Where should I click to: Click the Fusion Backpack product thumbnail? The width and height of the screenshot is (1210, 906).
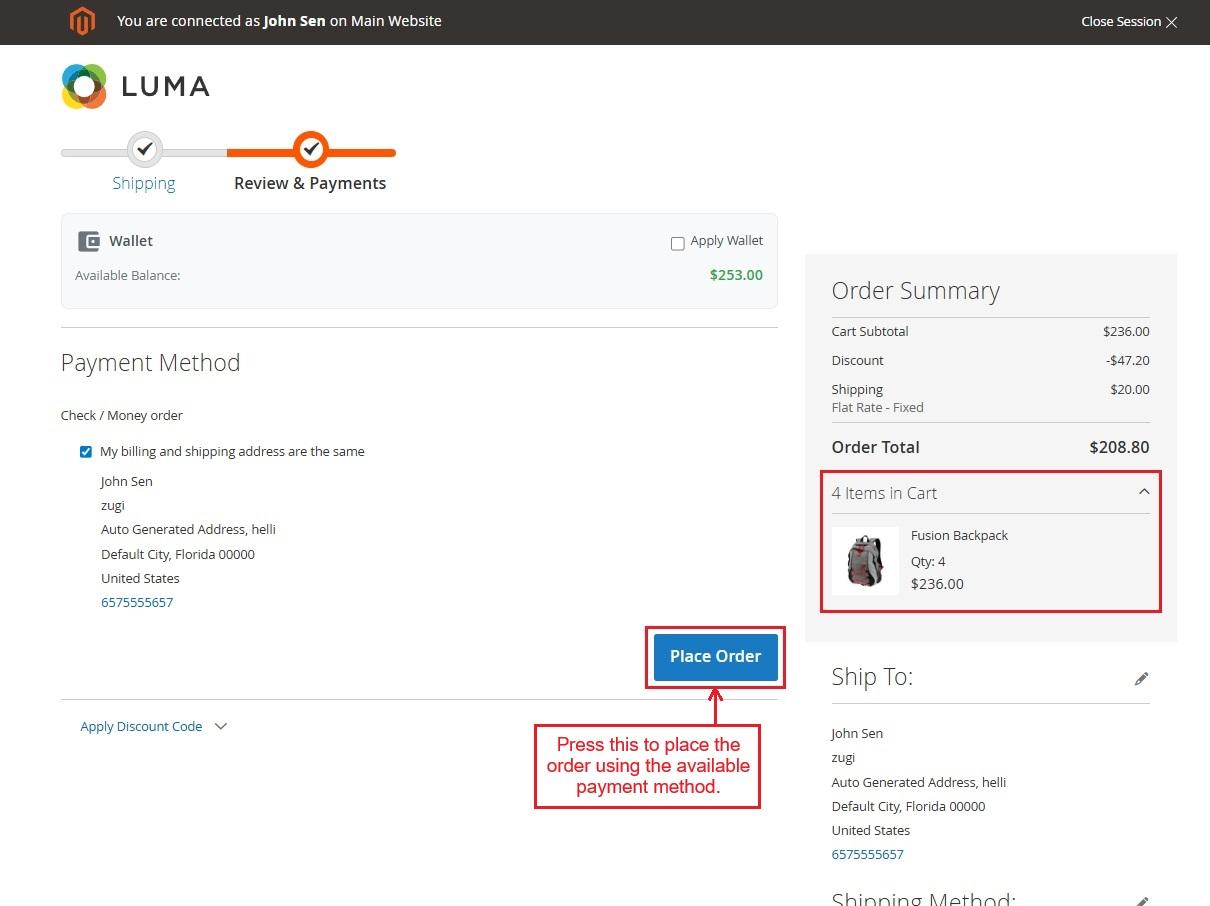pos(865,561)
